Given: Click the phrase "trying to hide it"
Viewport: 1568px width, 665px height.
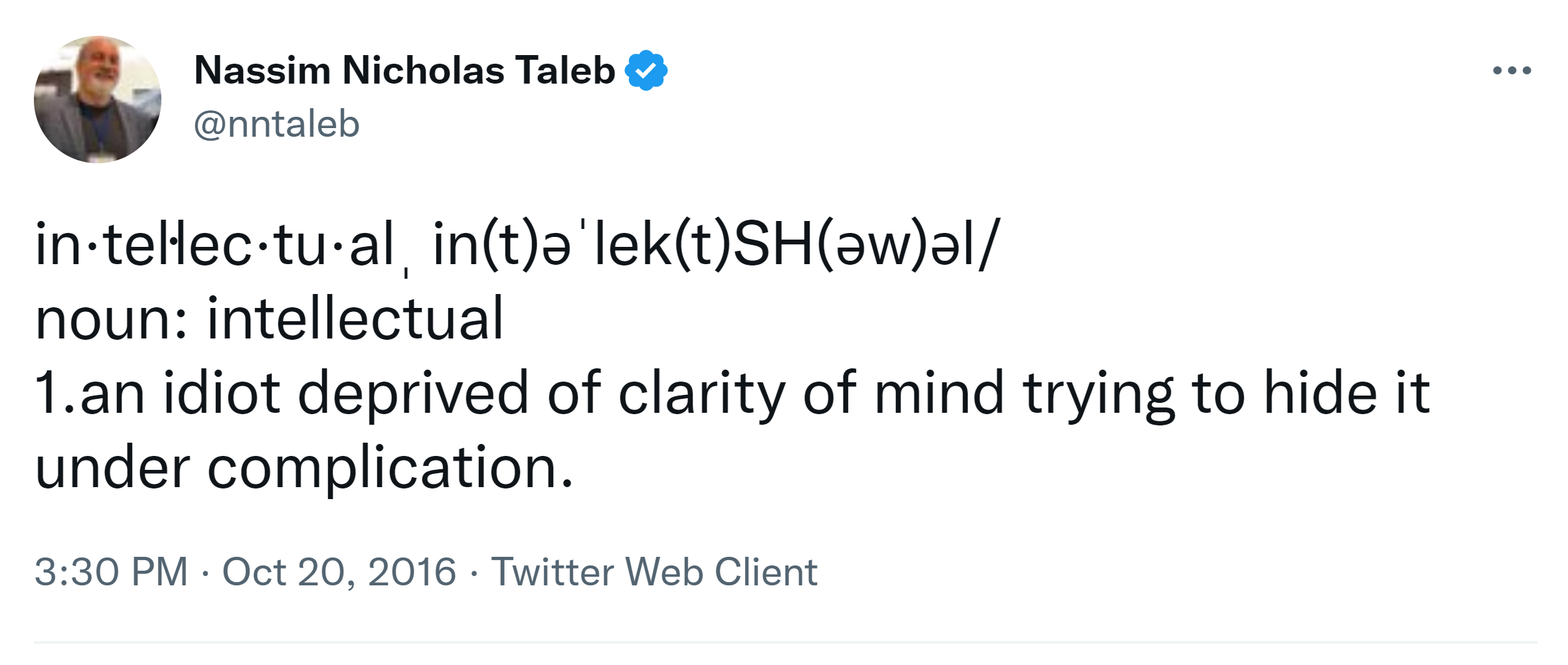Looking at the screenshot, I should (x=1226, y=394).
